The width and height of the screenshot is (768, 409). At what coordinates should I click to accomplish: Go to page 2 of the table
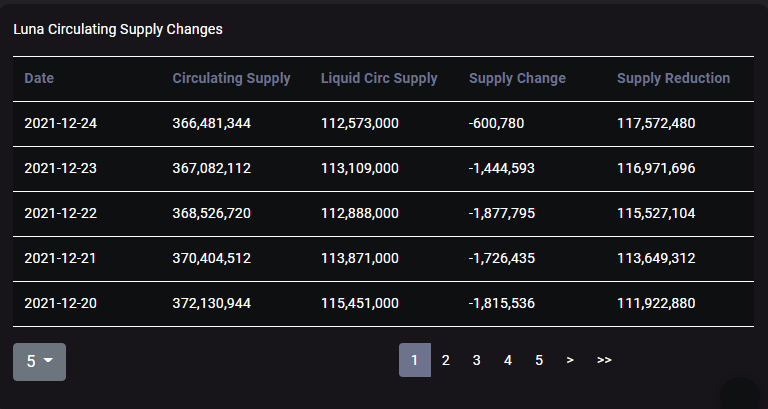[x=446, y=360]
